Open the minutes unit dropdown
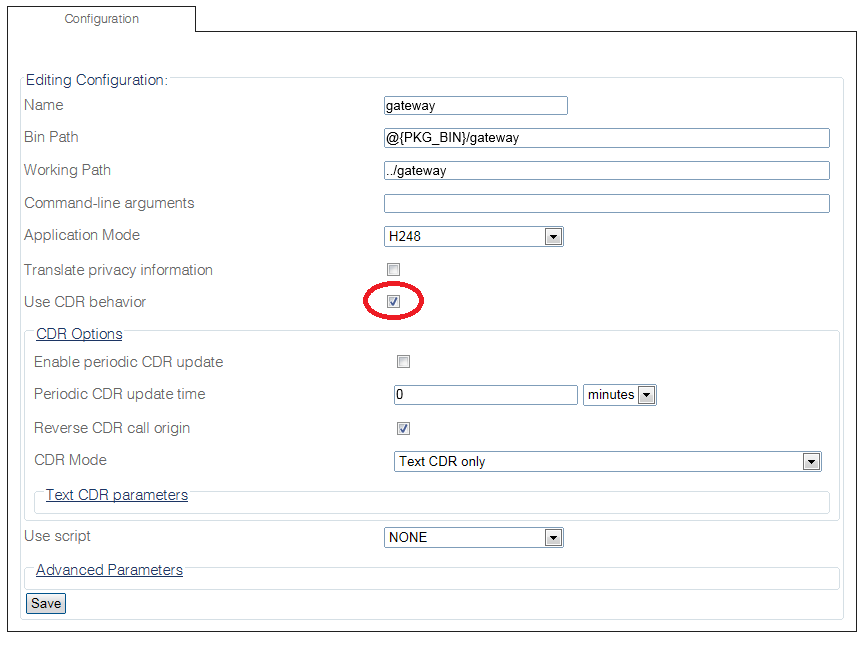Viewport: 863px width, 650px height. (x=619, y=395)
